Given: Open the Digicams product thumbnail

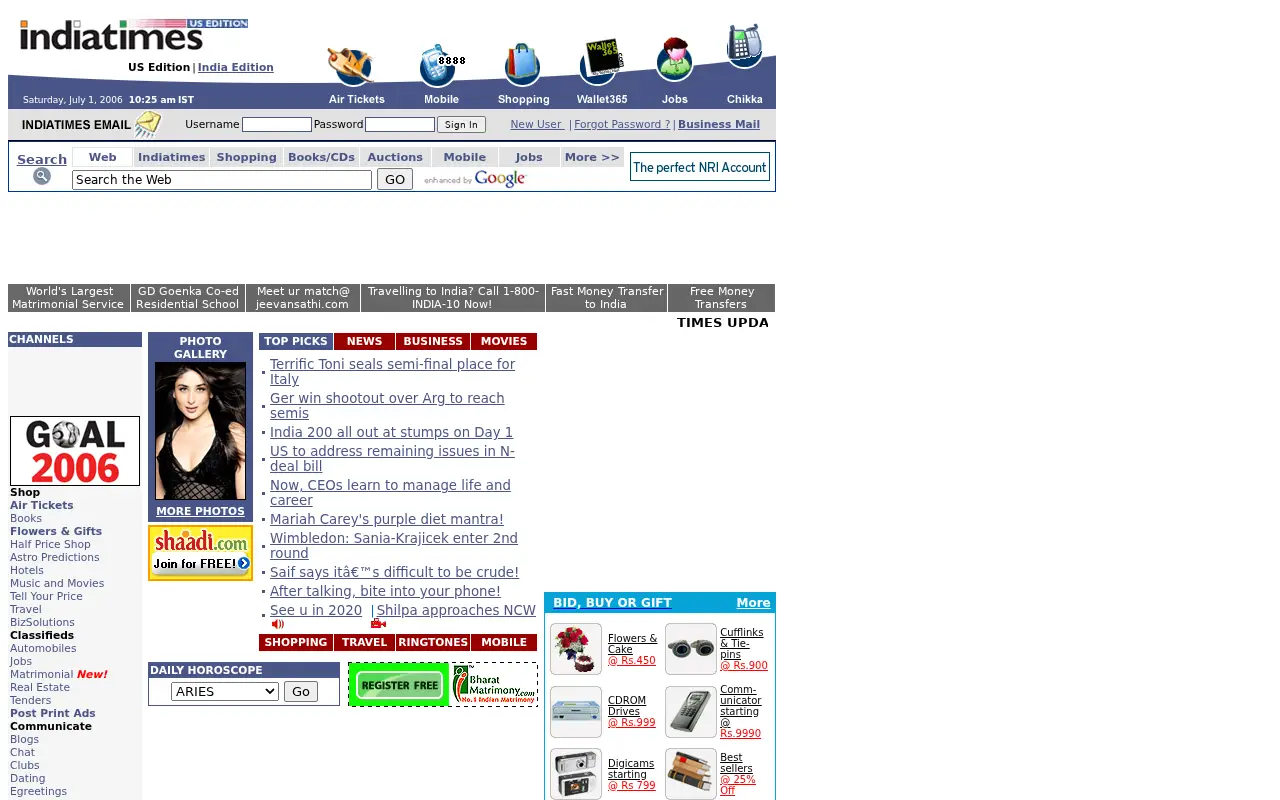Looking at the screenshot, I should click(576, 774).
